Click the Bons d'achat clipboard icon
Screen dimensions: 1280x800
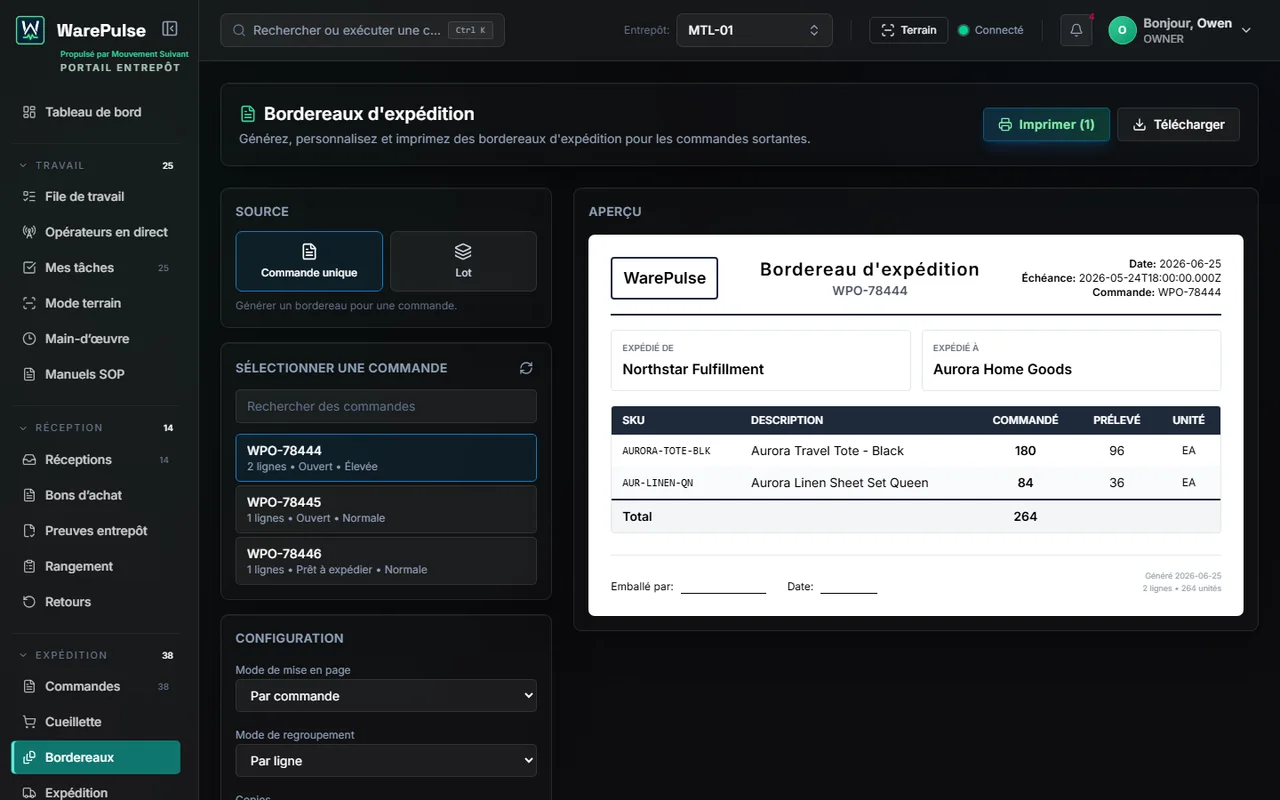(29, 495)
